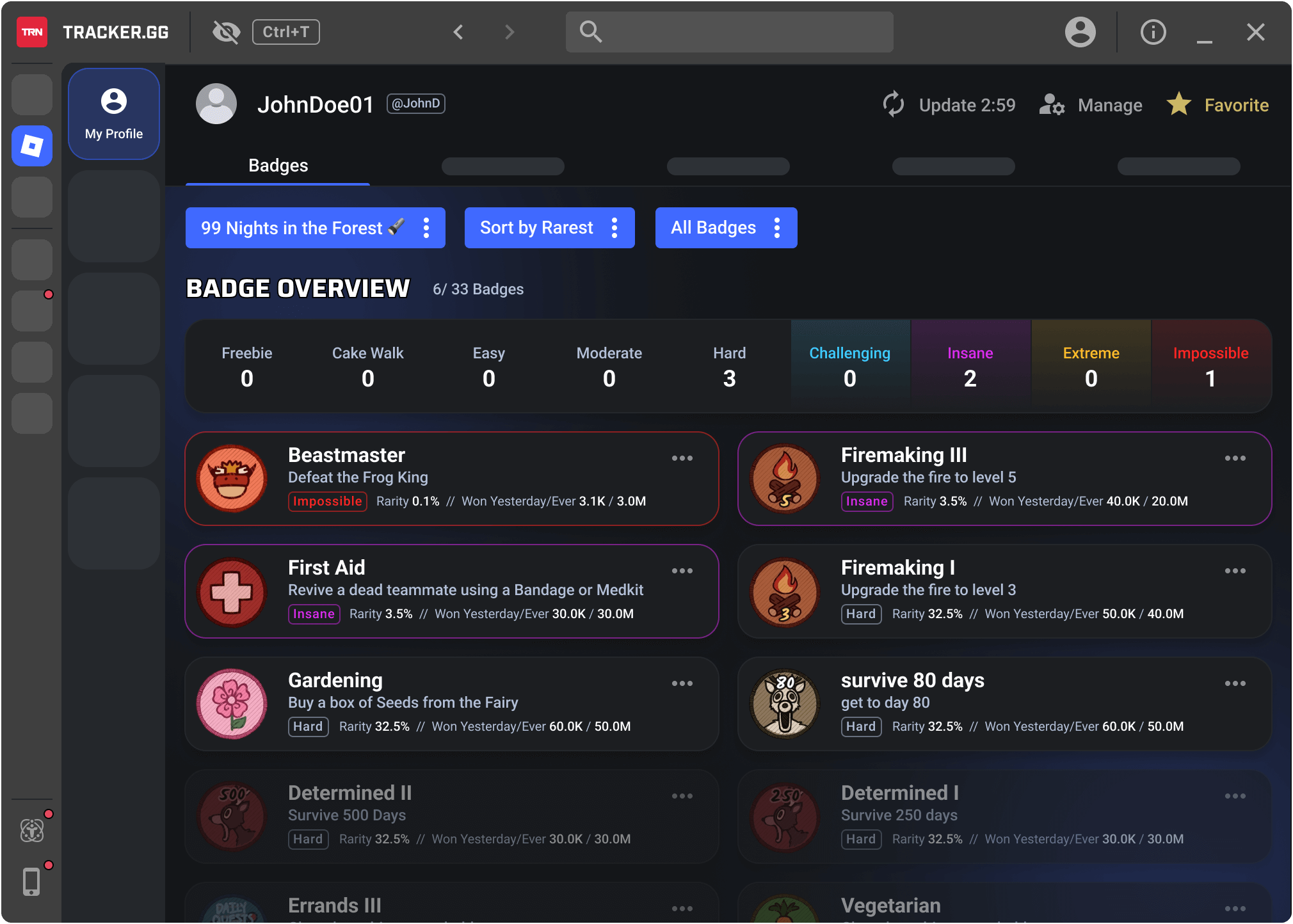Select the Cake Walk rarity category
Viewport: 1293px width, 924px height.
tap(368, 367)
